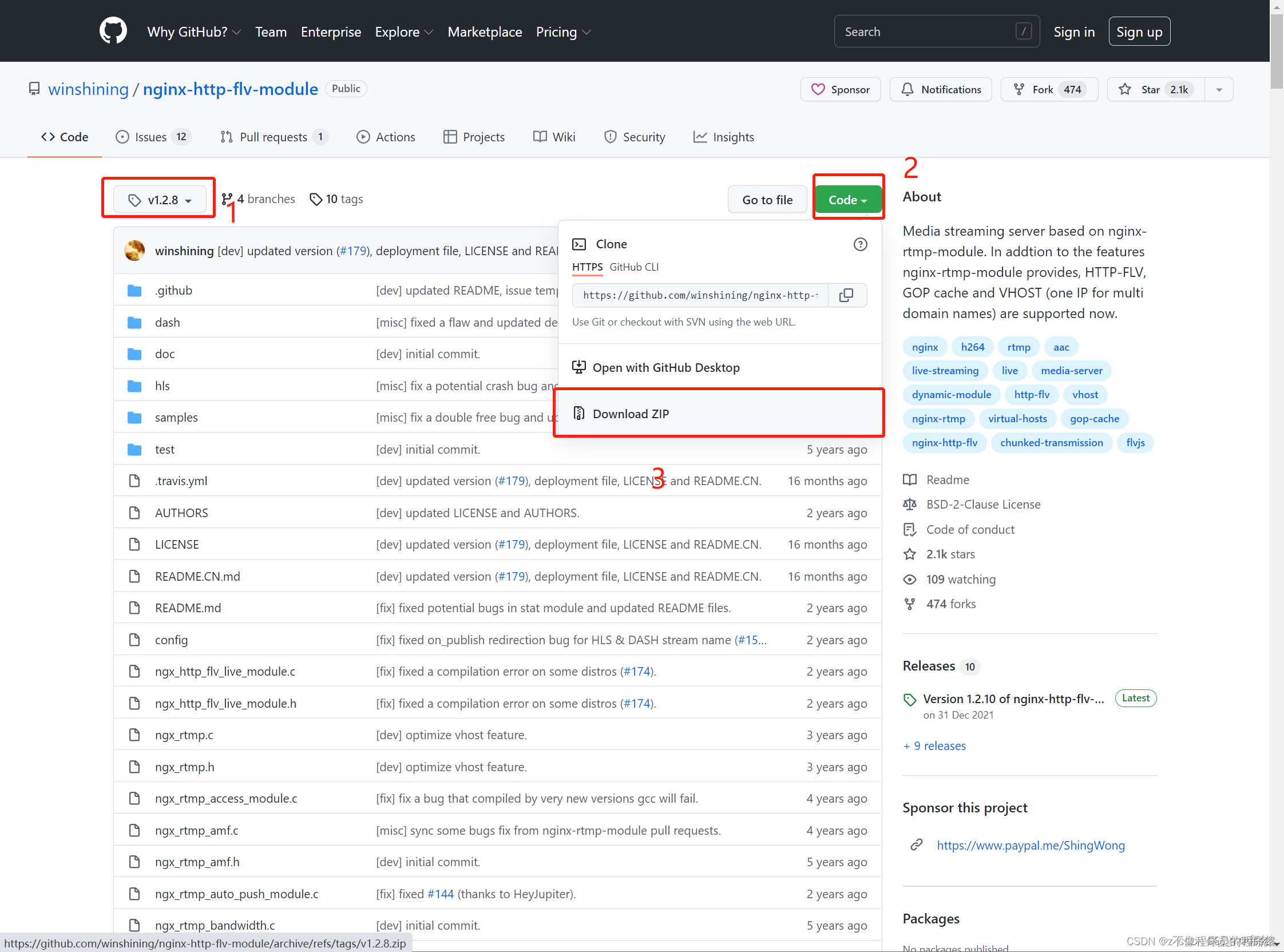
Task: Click Download ZIP
Action: [631, 413]
